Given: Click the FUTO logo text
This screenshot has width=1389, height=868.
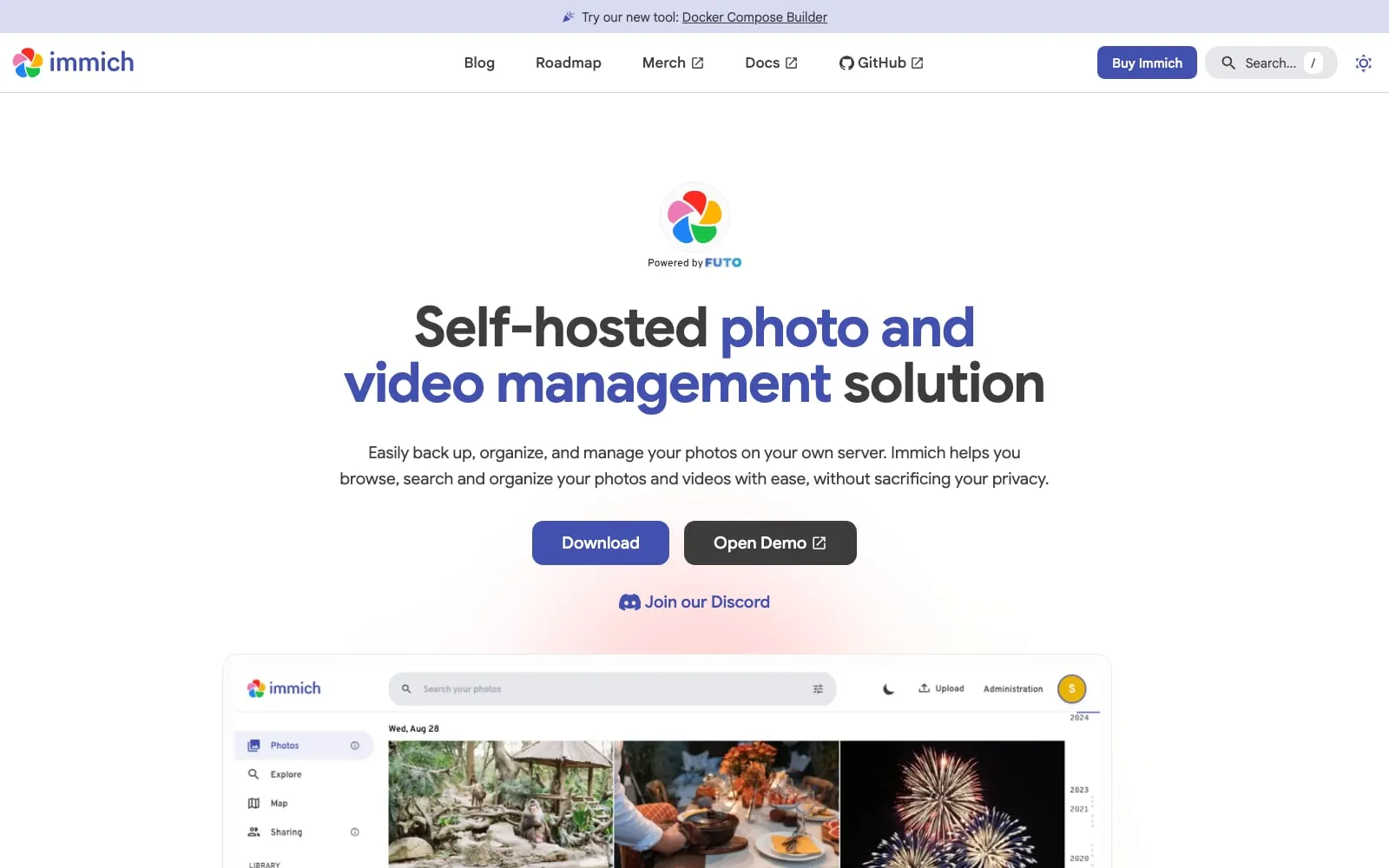Looking at the screenshot, I should pos(723,262).
